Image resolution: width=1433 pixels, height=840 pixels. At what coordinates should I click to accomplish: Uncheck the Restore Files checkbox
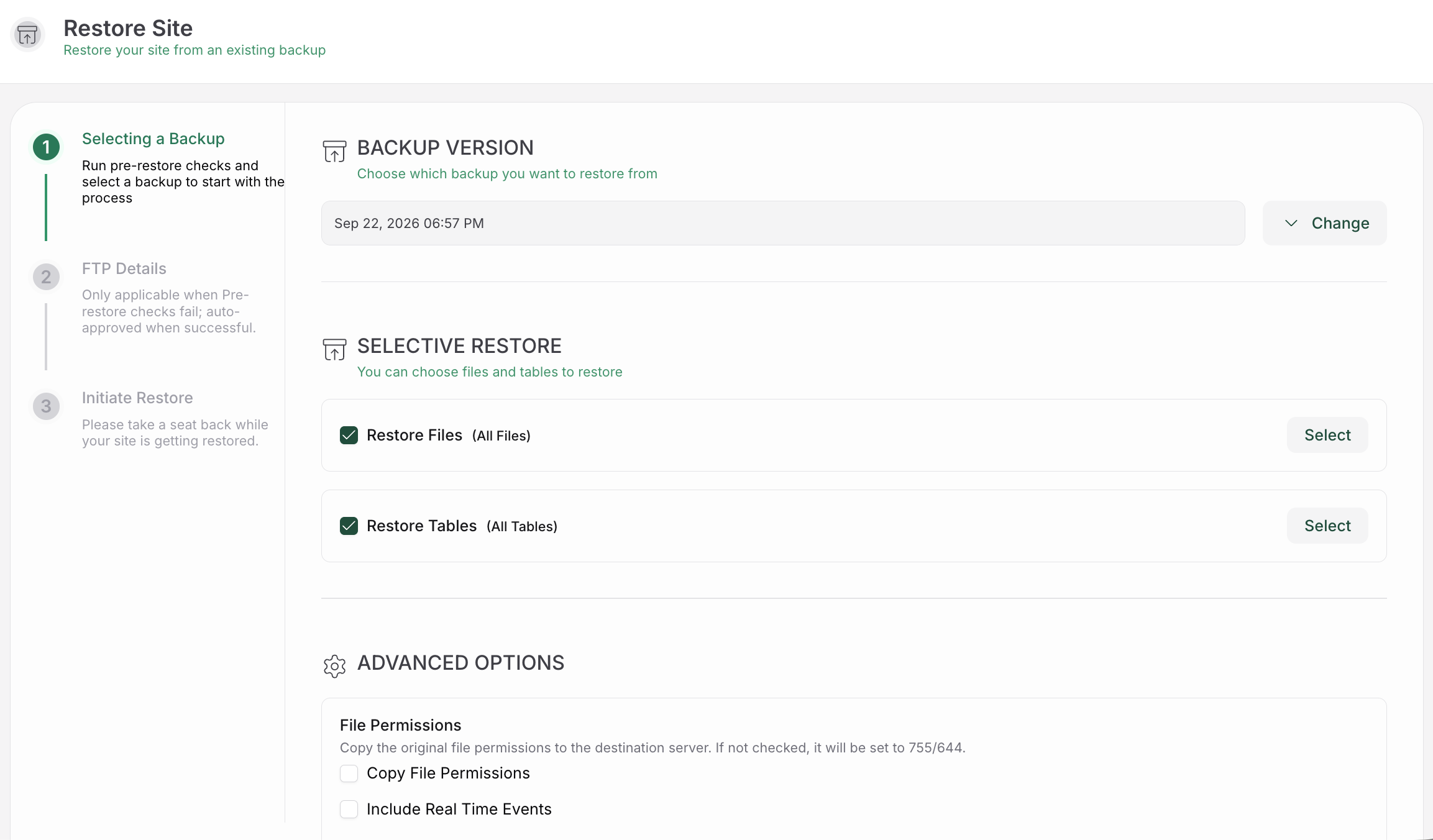click(349, 435)
